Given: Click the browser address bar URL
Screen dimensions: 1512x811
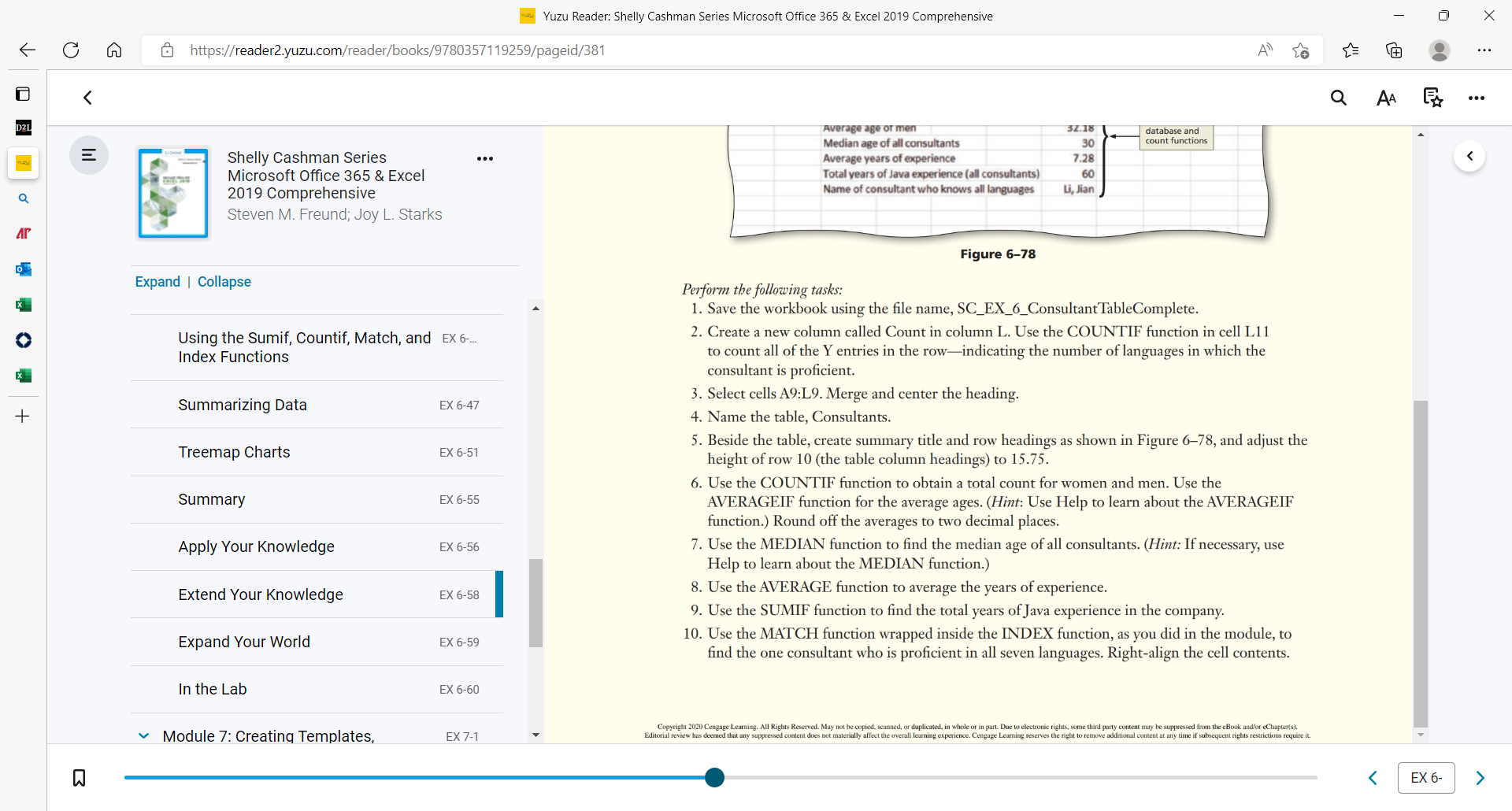Looking at the screenshot, I should pos(398,50).
